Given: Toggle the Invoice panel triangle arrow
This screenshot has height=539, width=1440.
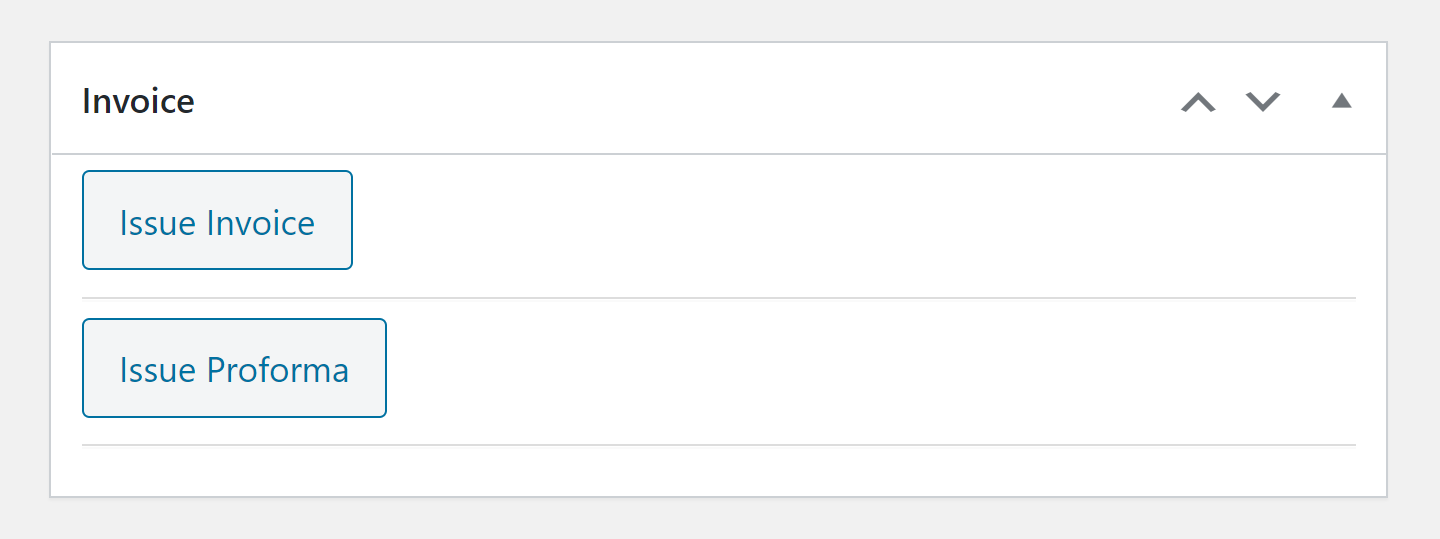Looking at the screenshot, I should (x=1342, y=101).
